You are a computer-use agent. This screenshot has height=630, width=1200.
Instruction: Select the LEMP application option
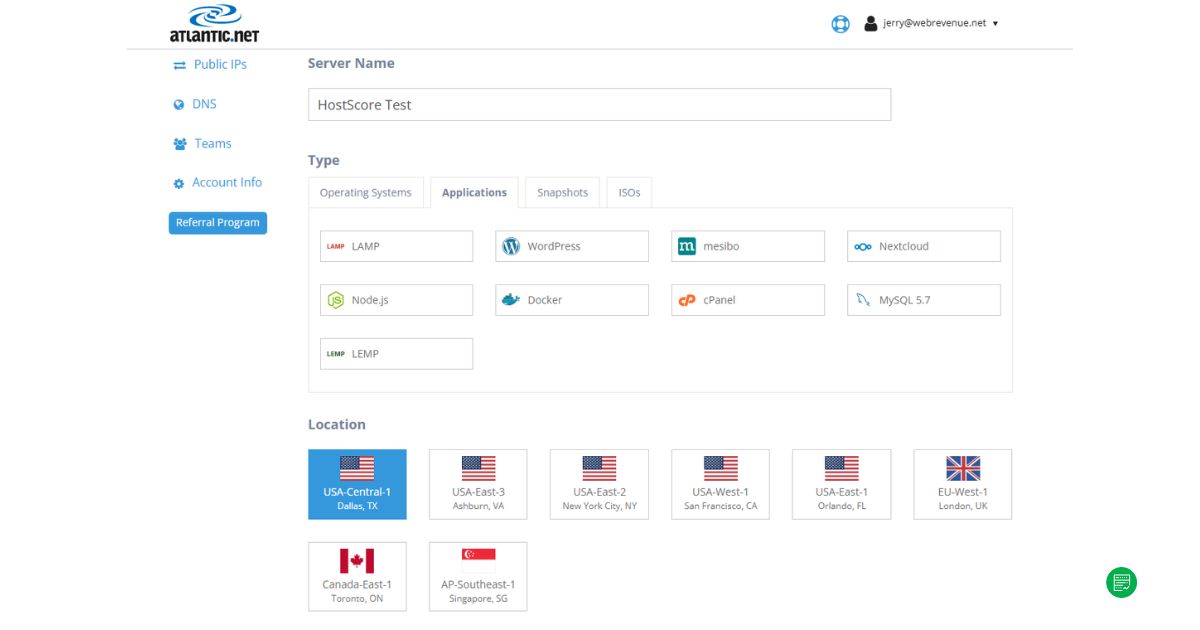coord(396,354)
